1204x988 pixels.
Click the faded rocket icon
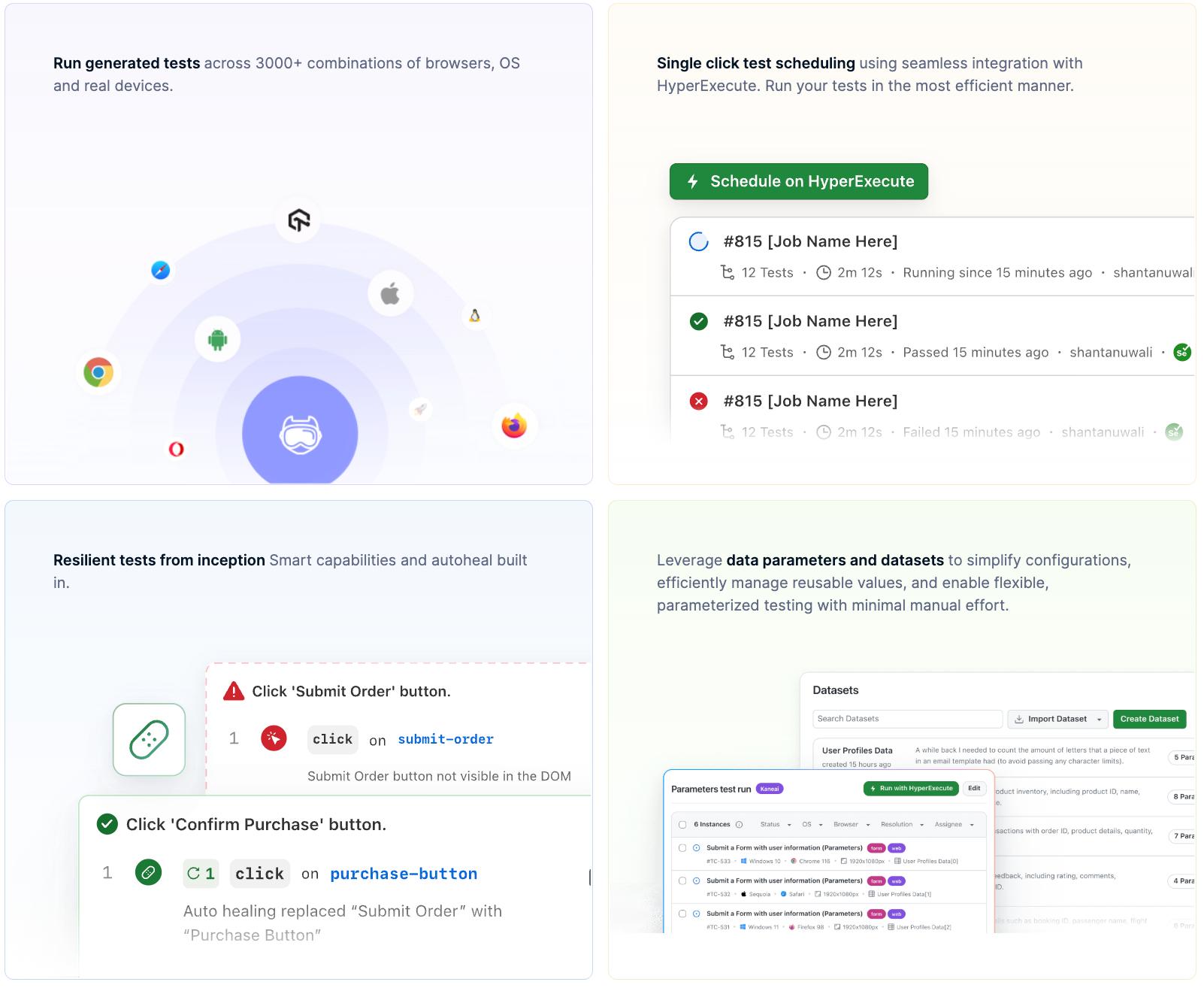point(420,409)
